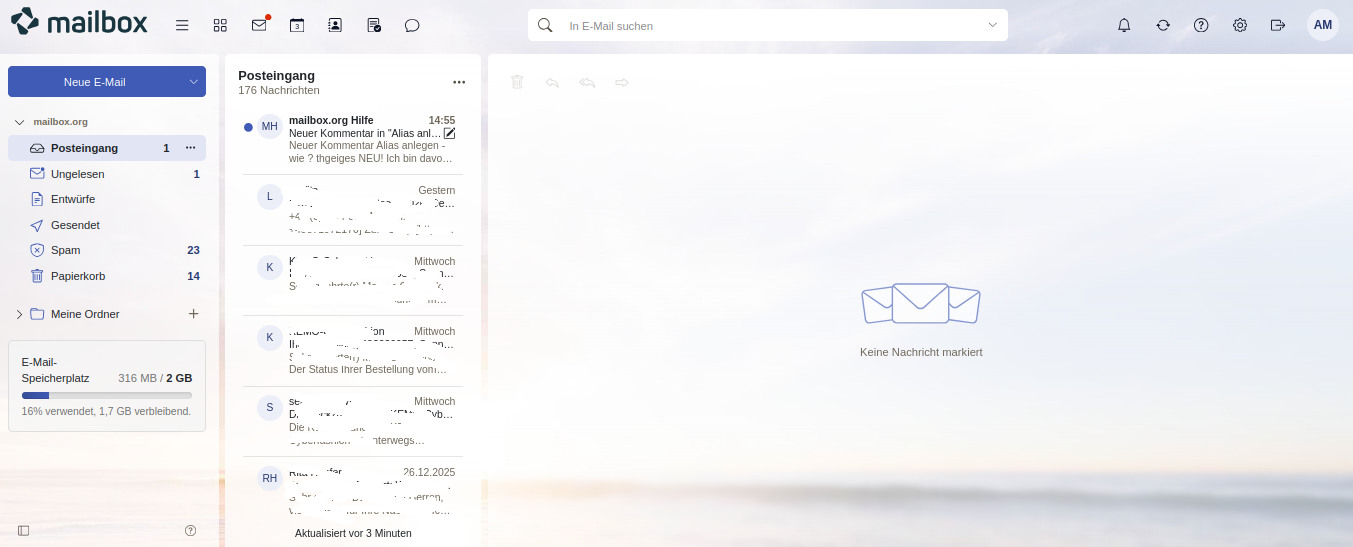1353x547 pixels.
Task: Collapse the mailbox.org account section
Action: pyautogui.click(x=19, y=122)
